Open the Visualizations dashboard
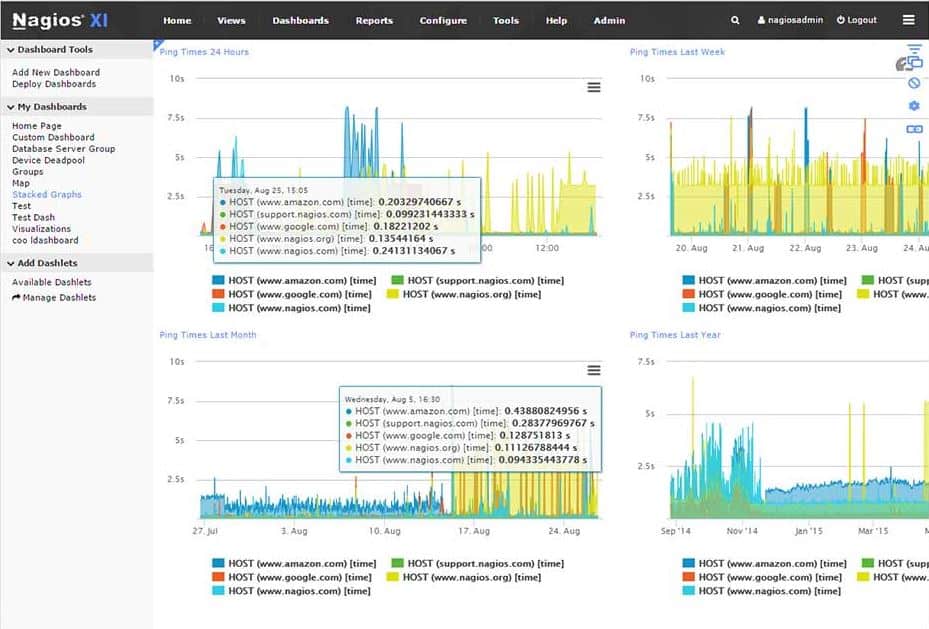The image size is (929, 629). (41, 229)
